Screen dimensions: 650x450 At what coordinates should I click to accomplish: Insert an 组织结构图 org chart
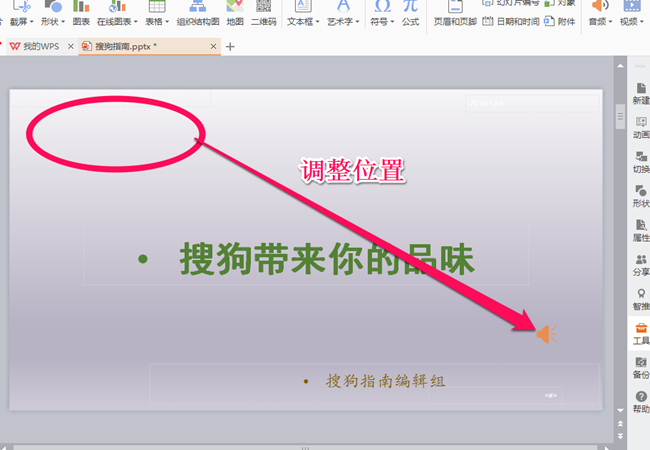coord(198,13)
